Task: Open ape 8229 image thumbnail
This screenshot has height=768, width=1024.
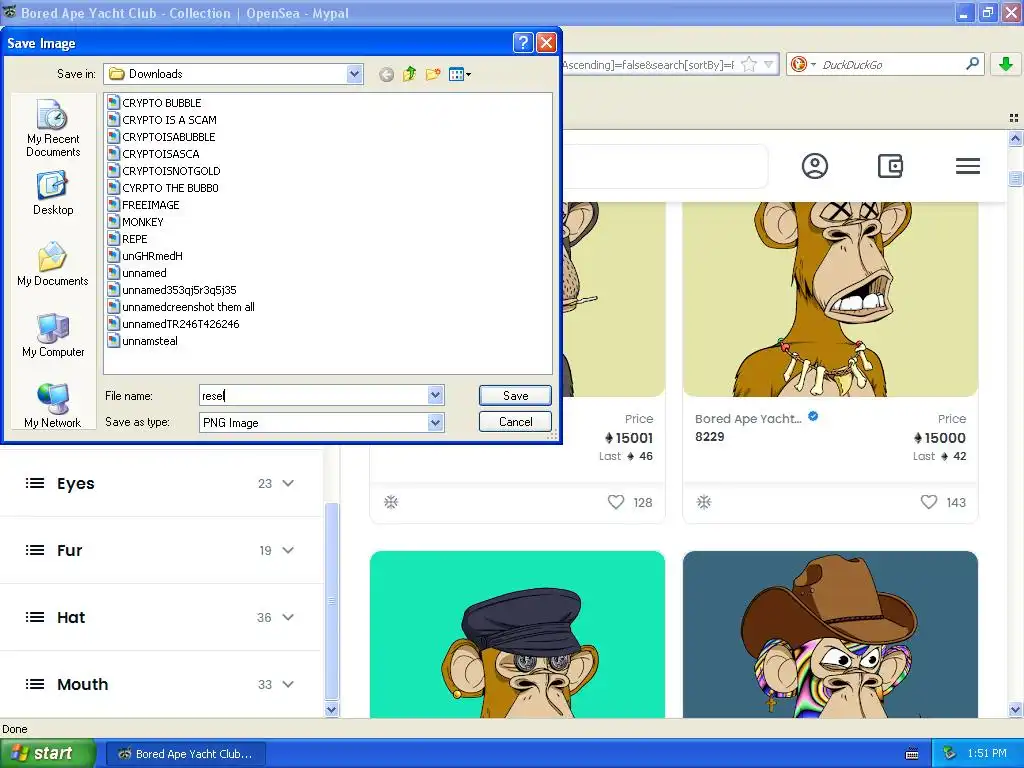Action: [830, 299]
